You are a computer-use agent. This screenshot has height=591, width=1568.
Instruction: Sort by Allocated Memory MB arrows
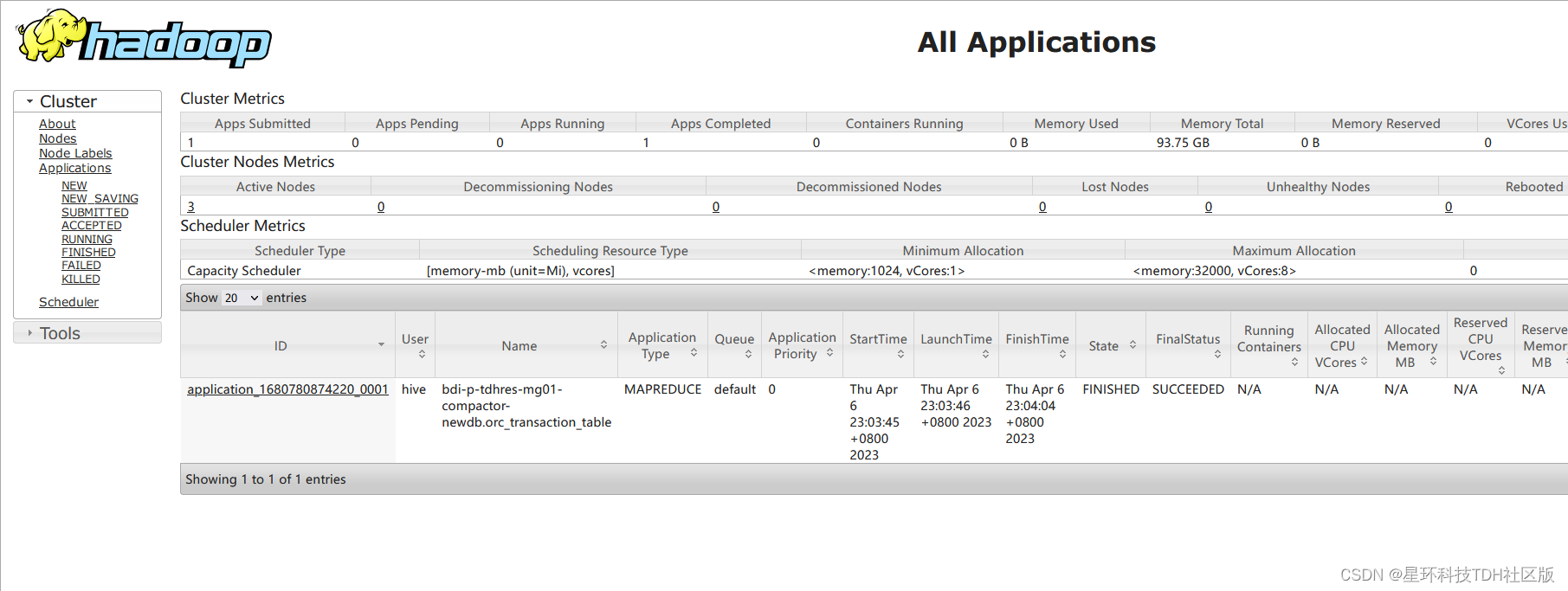point(1433,361)
